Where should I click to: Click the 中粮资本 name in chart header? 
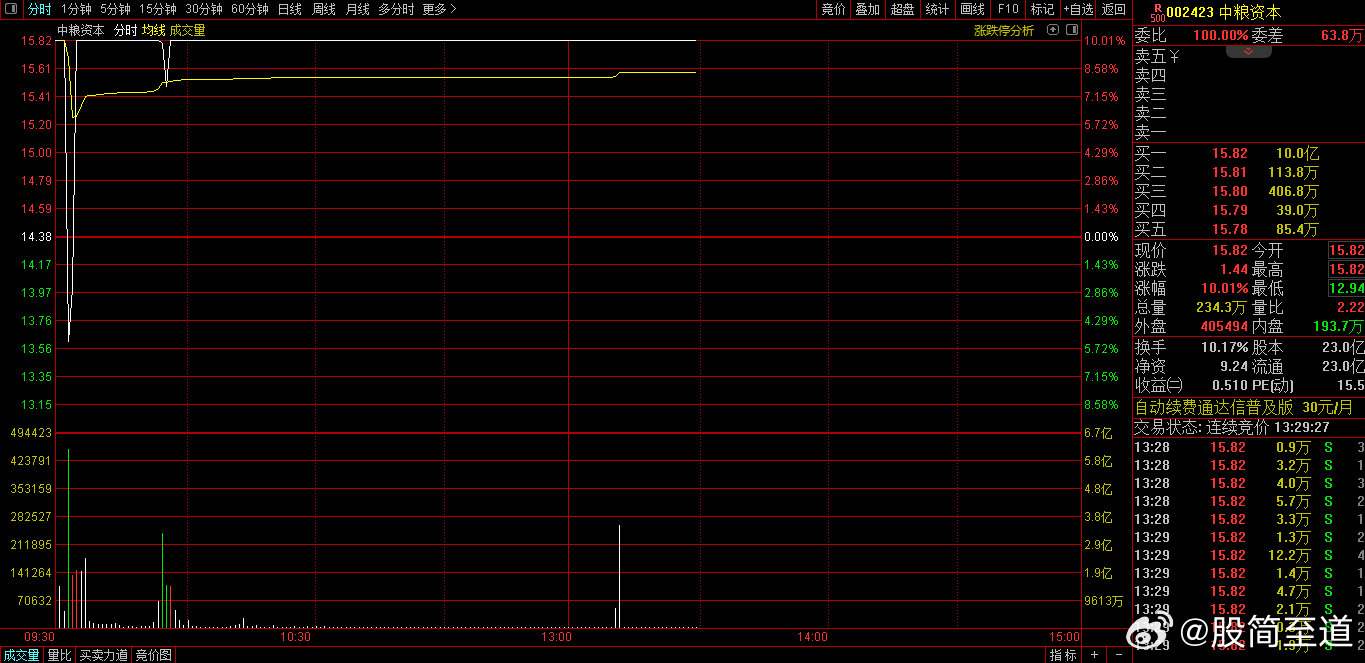tap(81, 30)
